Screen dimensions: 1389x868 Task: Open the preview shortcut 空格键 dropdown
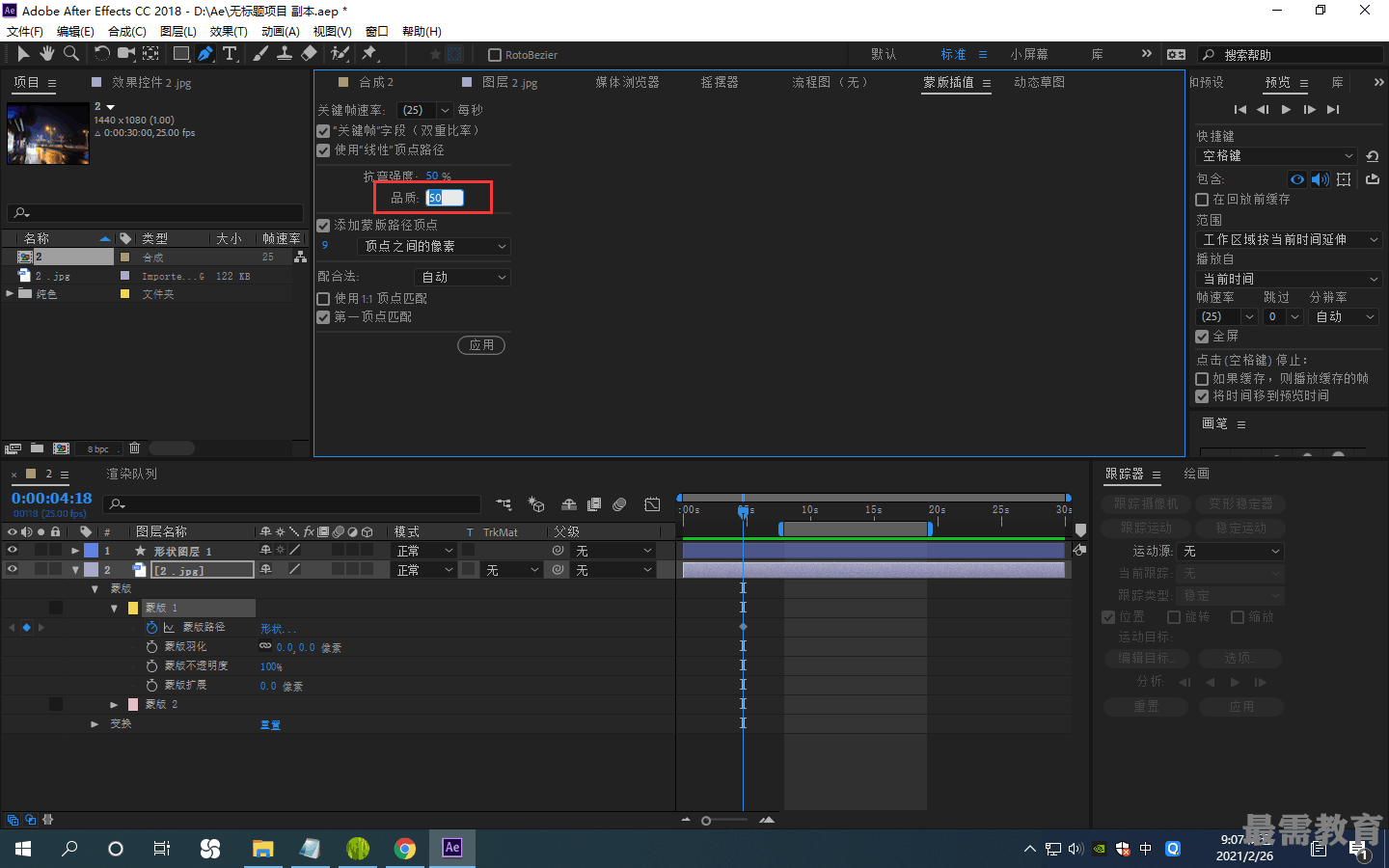pos(1276,156)
